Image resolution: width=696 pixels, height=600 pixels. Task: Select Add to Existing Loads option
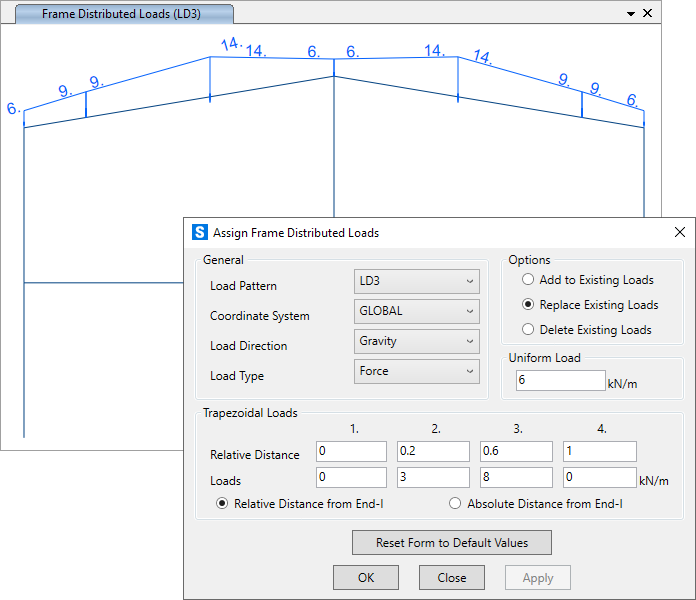(x=528, y=280)
